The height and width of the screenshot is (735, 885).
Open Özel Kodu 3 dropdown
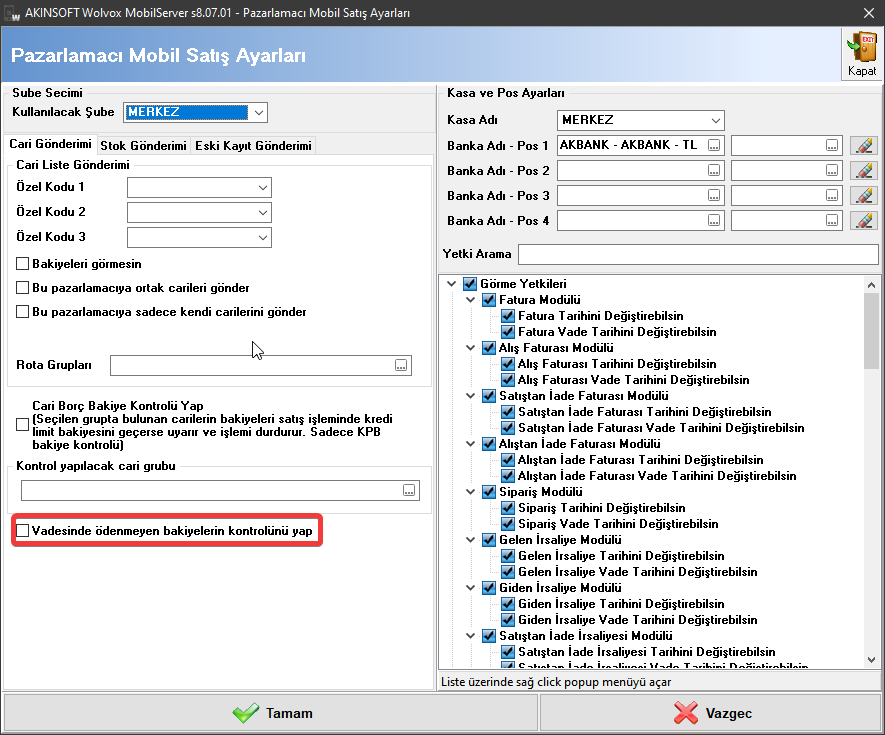(262, 237)
